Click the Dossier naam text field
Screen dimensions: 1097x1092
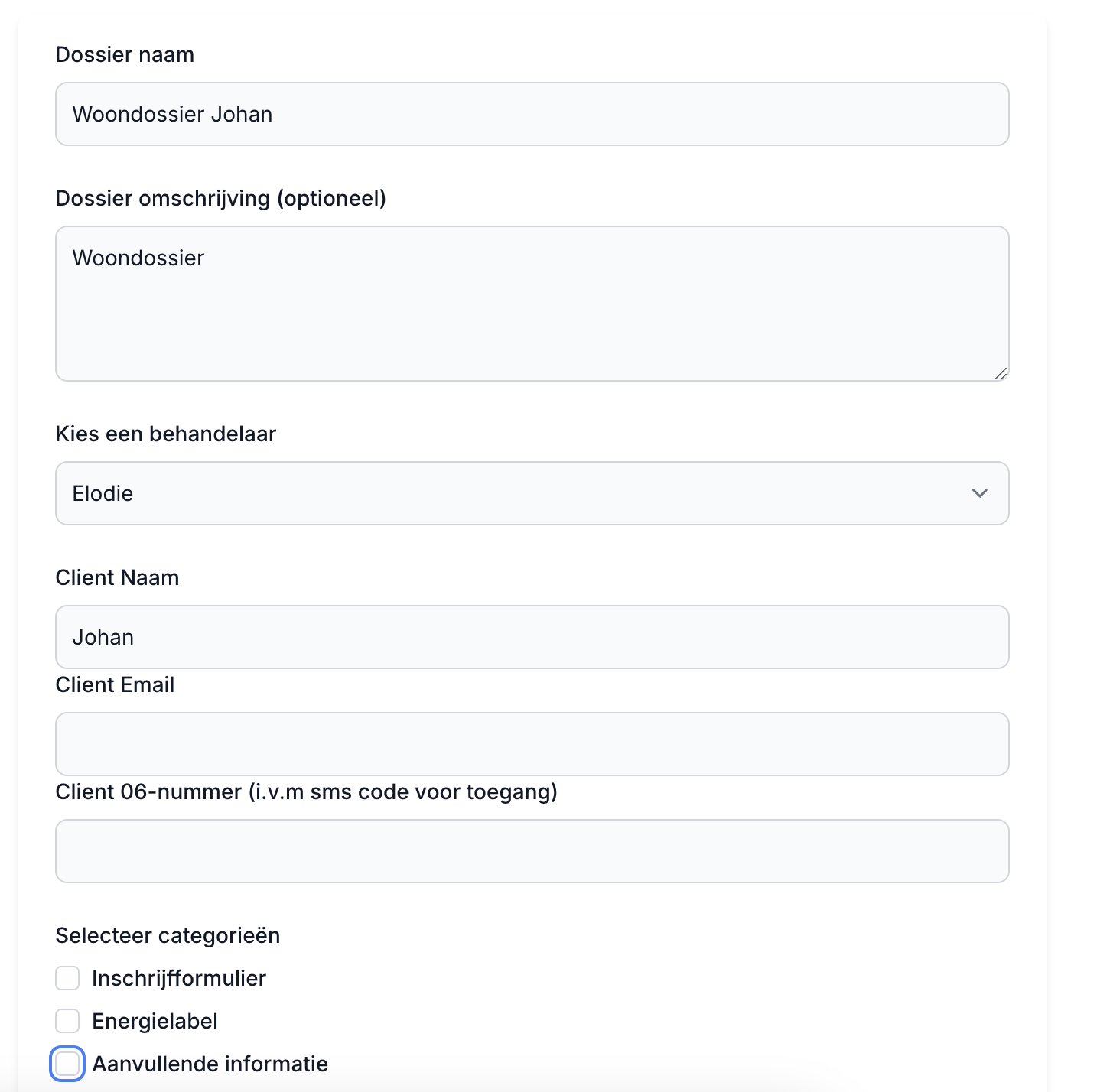coord(532,114)
